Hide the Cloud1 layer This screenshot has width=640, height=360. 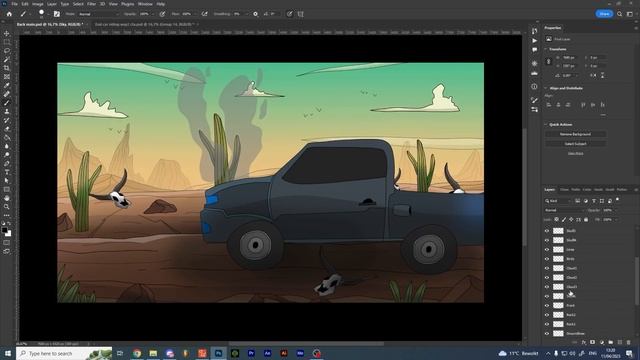pyautogui.click(x=547, y=268)
